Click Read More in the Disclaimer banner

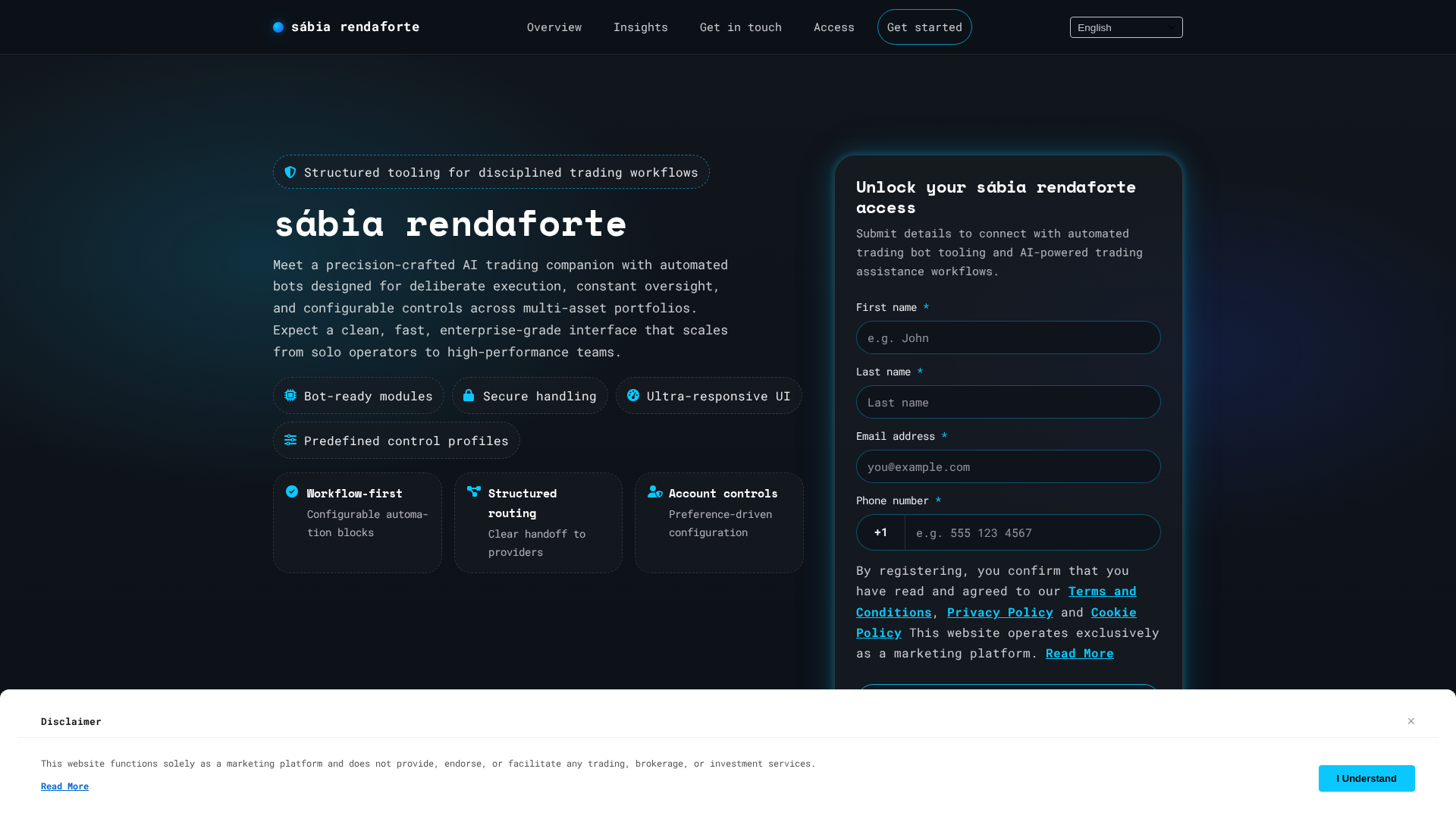click(x=64, y=786)
